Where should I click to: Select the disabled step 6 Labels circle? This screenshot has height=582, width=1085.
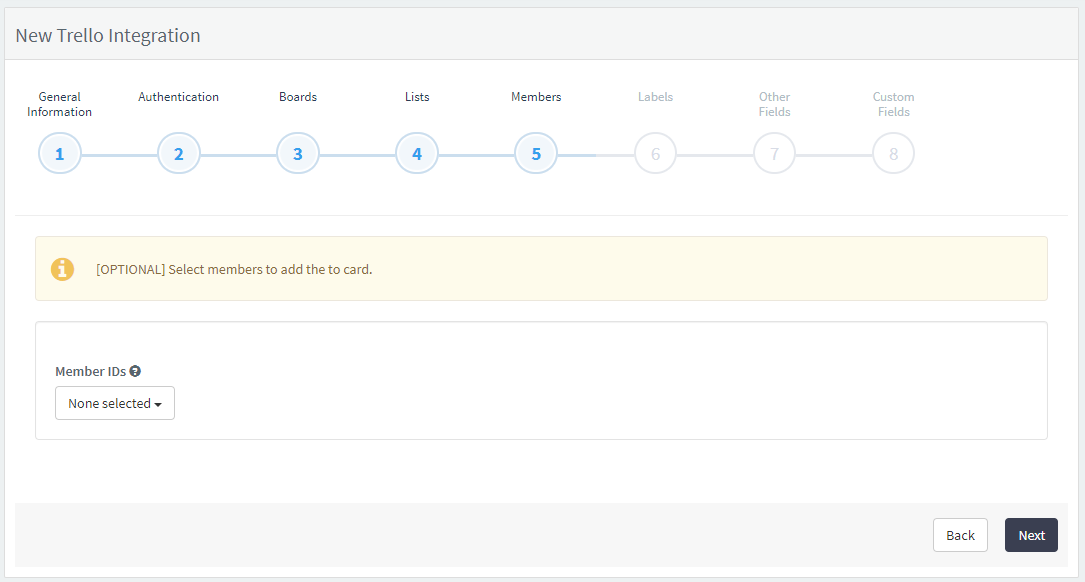click(x=655, y=154)
